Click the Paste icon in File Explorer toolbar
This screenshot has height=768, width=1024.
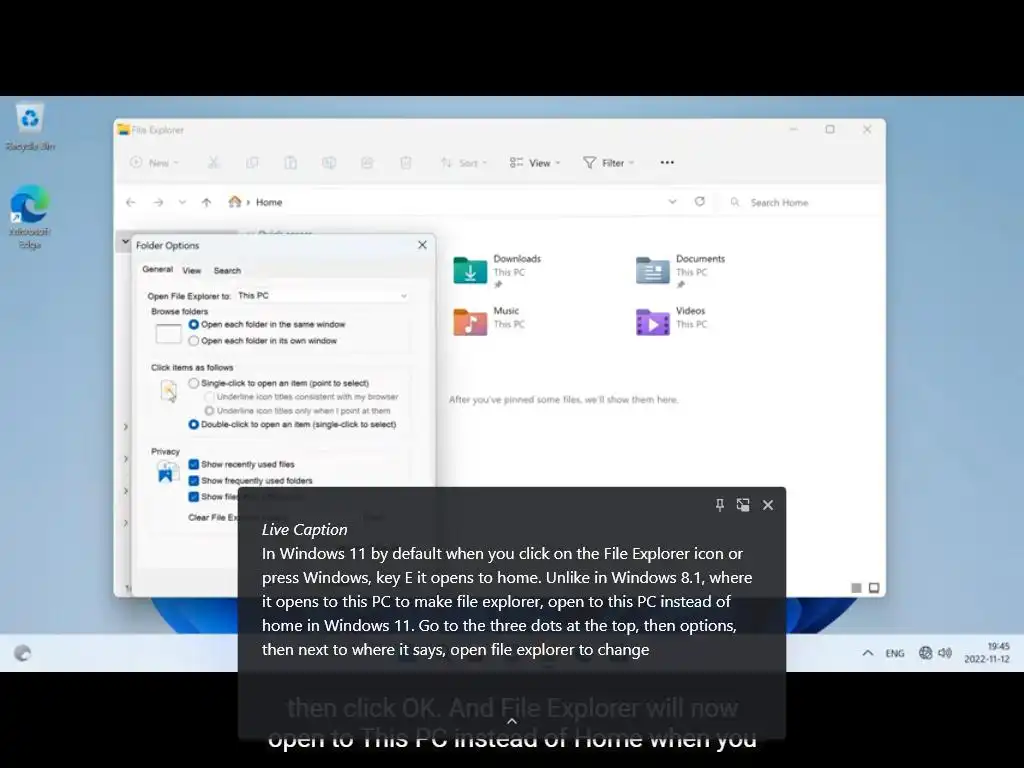pos(291,163)
